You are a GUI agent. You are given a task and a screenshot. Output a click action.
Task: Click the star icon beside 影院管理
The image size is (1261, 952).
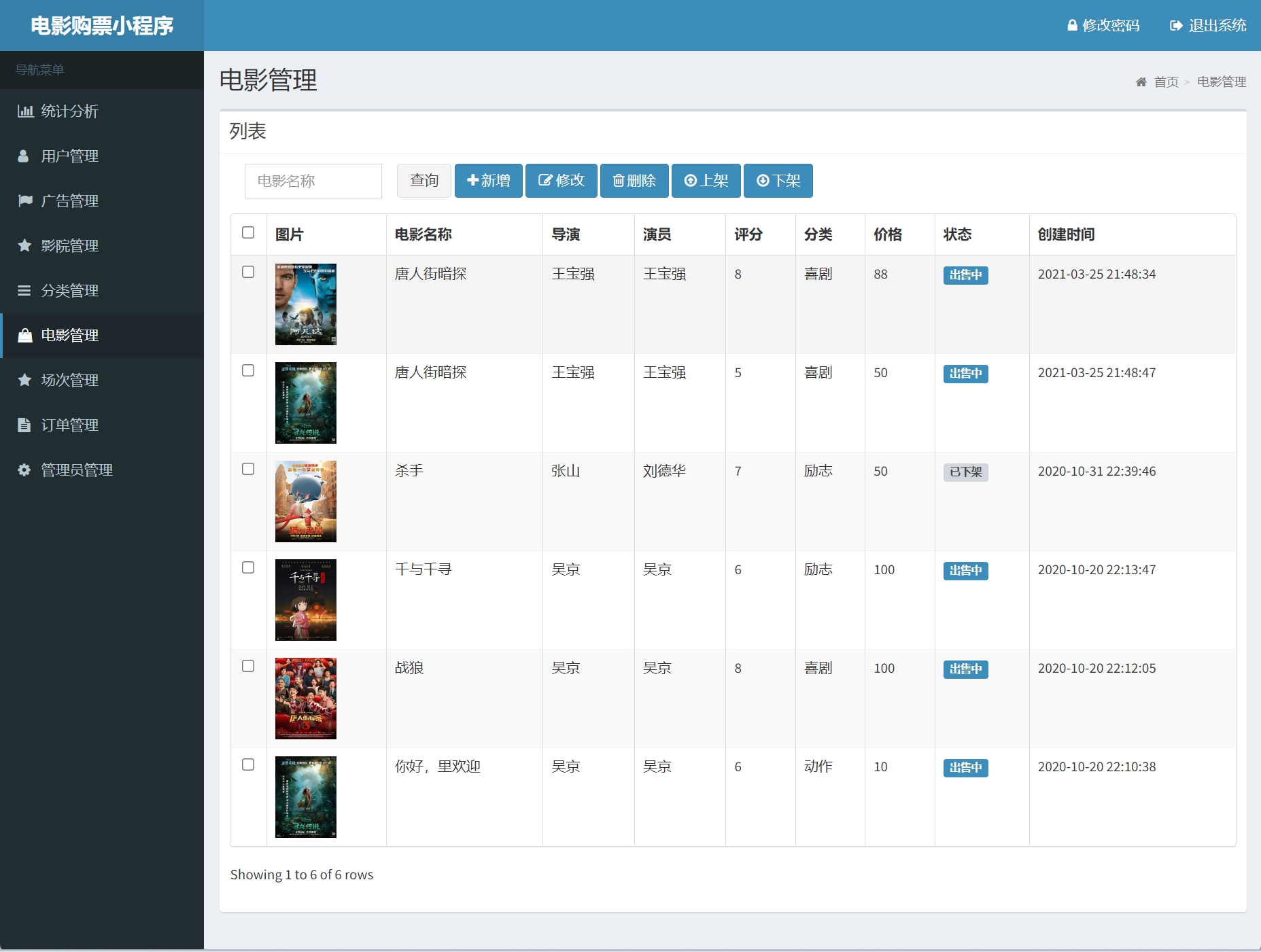[24, 245]
